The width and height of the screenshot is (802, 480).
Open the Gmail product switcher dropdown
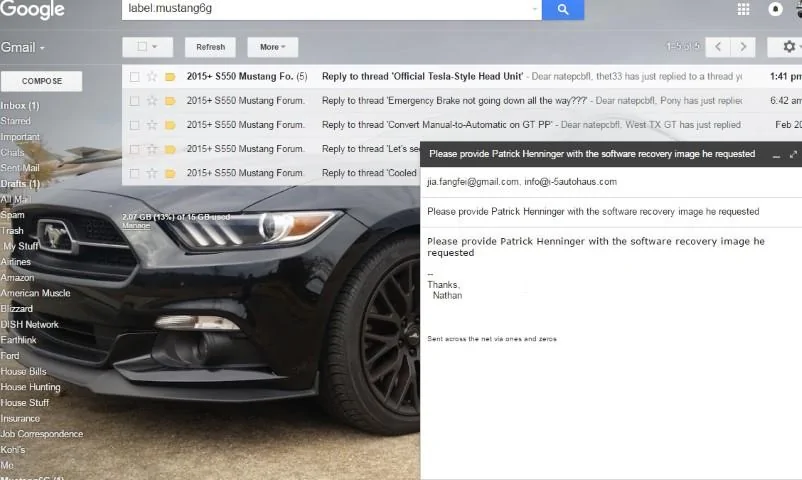[23, 48]
